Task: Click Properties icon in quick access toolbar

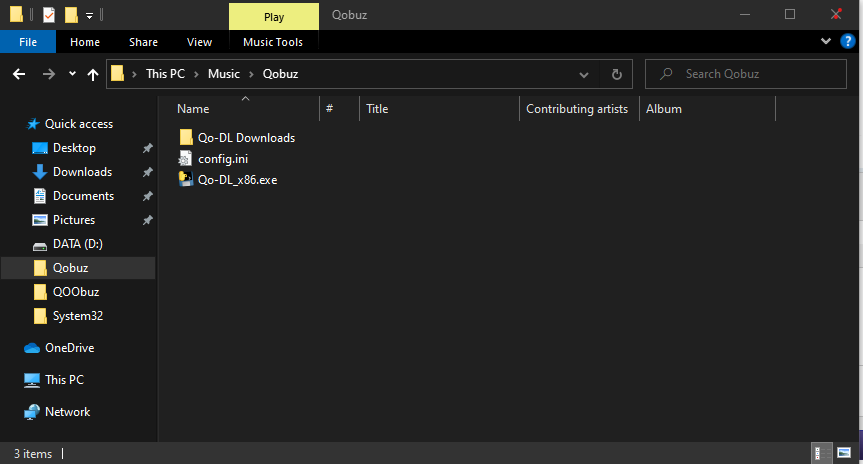Action: 48,14
